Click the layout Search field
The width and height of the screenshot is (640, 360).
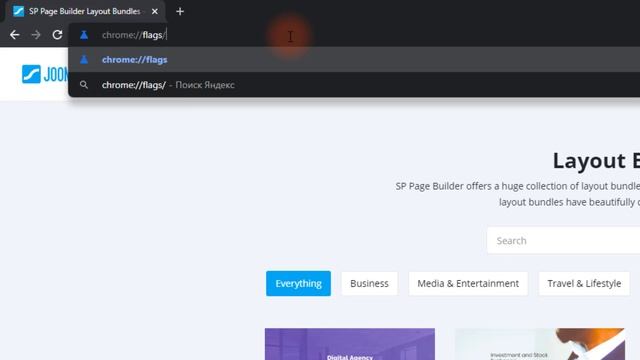[x=563, y=240]
